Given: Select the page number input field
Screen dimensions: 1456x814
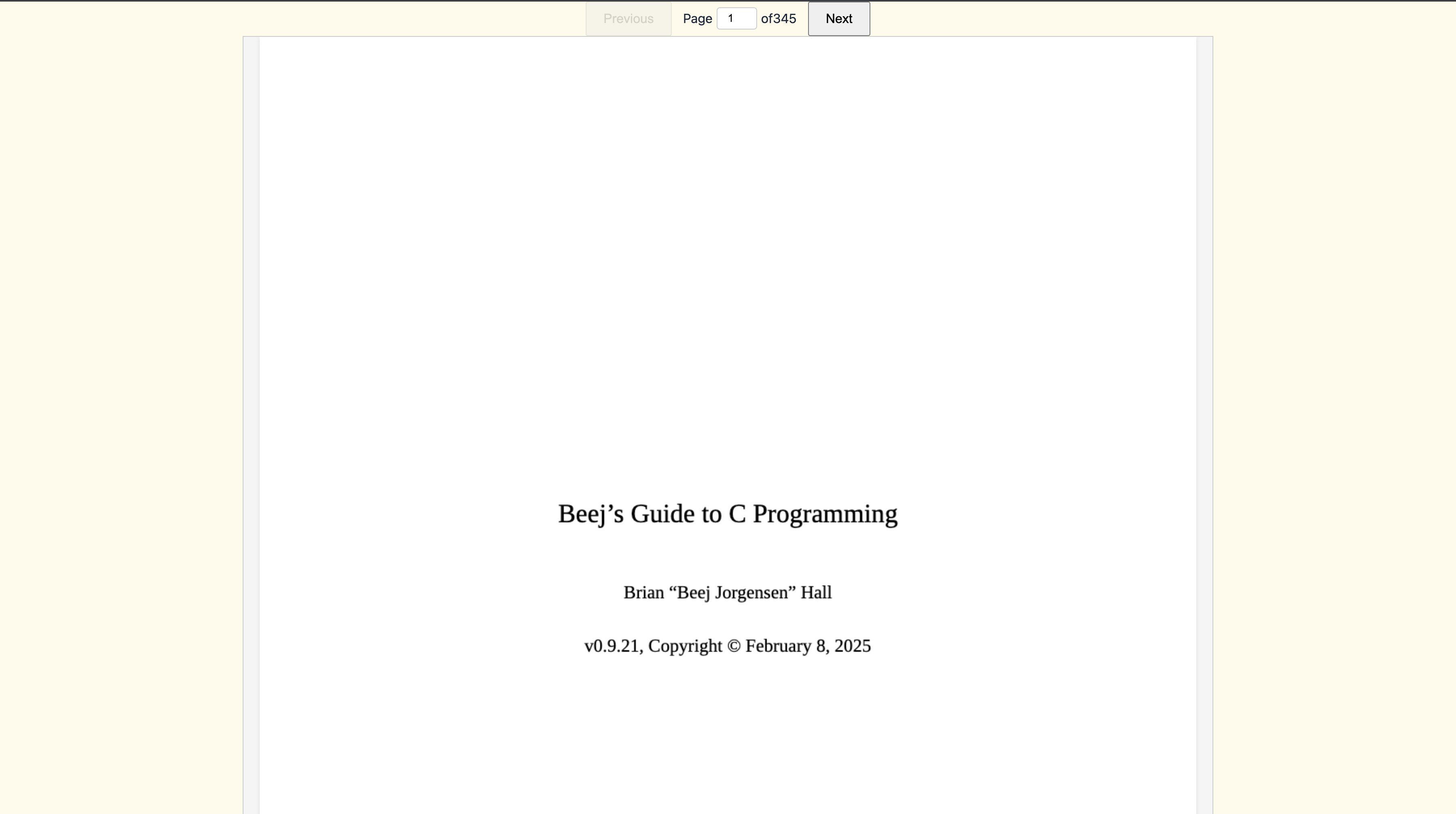Looking at the screenshot, I should click(x=736, y=18).
